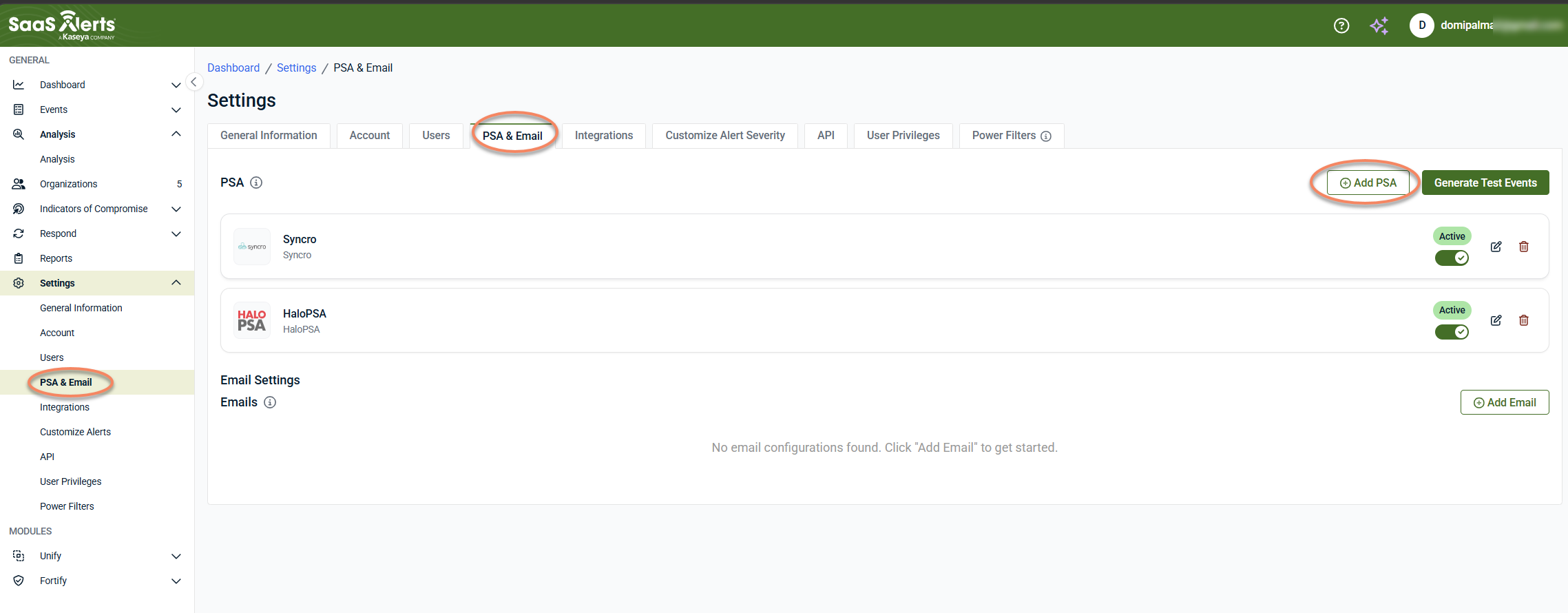Edit the Syncro PSA integration

pyautogui.click(x=1496, y=247)
